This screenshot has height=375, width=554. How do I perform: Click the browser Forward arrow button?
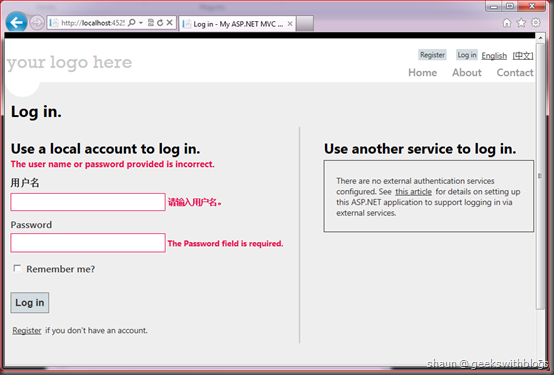click(x=37, y=23)
